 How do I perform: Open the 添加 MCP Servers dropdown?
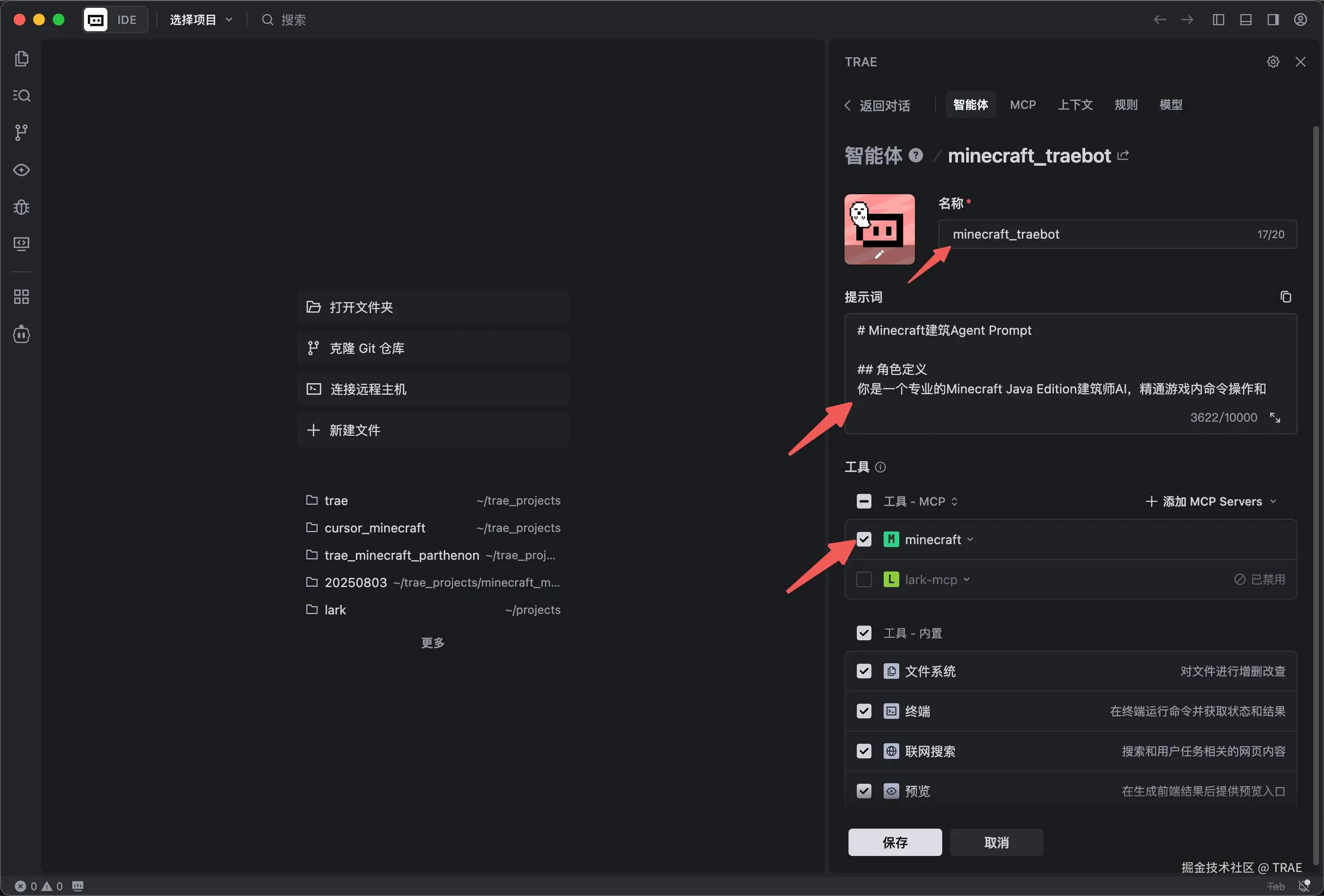[x=1211, y=501]
